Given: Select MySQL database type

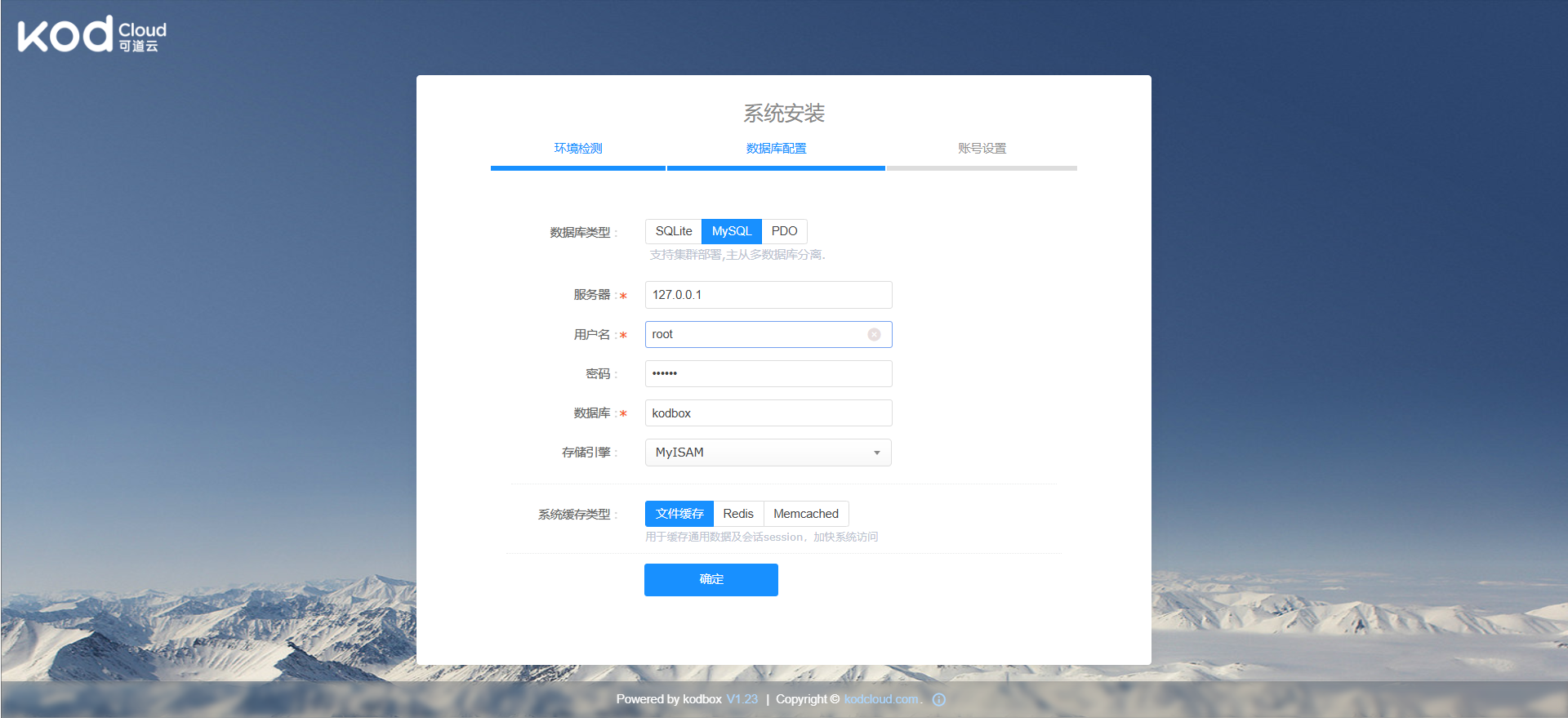Looking at the screenshot, I should coord(731,231).
